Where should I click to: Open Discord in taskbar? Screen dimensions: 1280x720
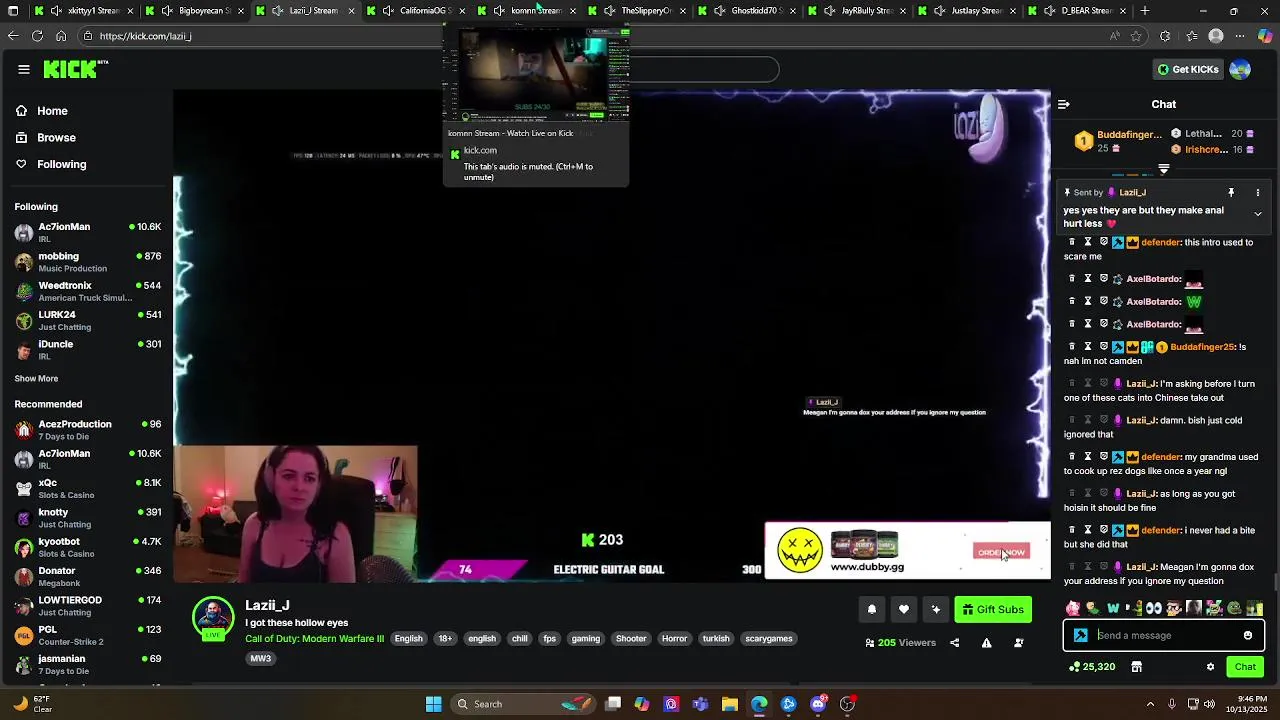(x=818, y=704)
